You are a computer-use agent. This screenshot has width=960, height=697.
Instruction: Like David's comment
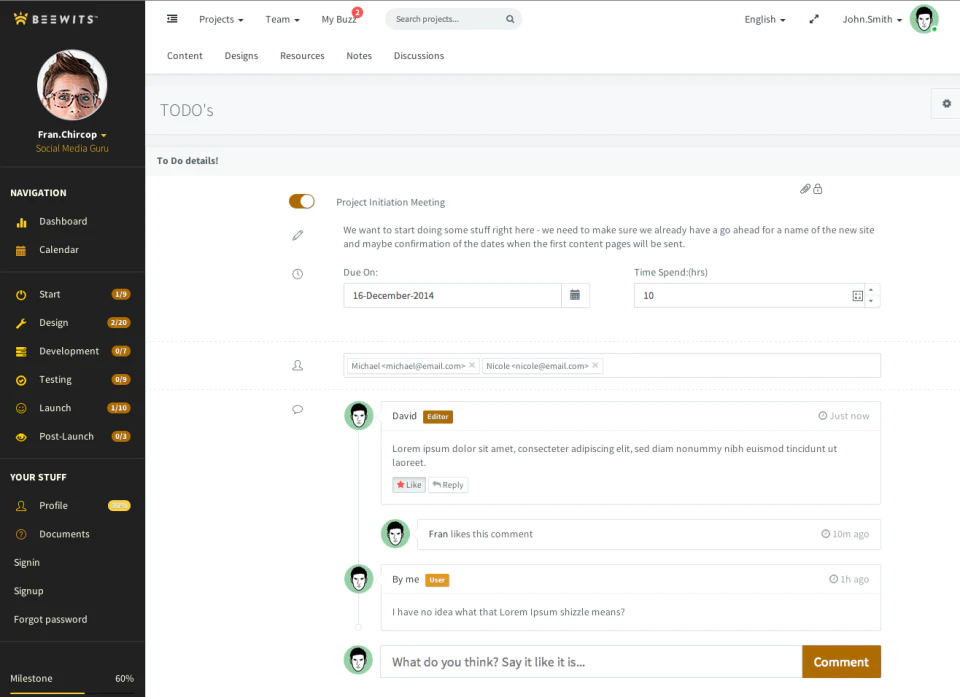[409, 484]
